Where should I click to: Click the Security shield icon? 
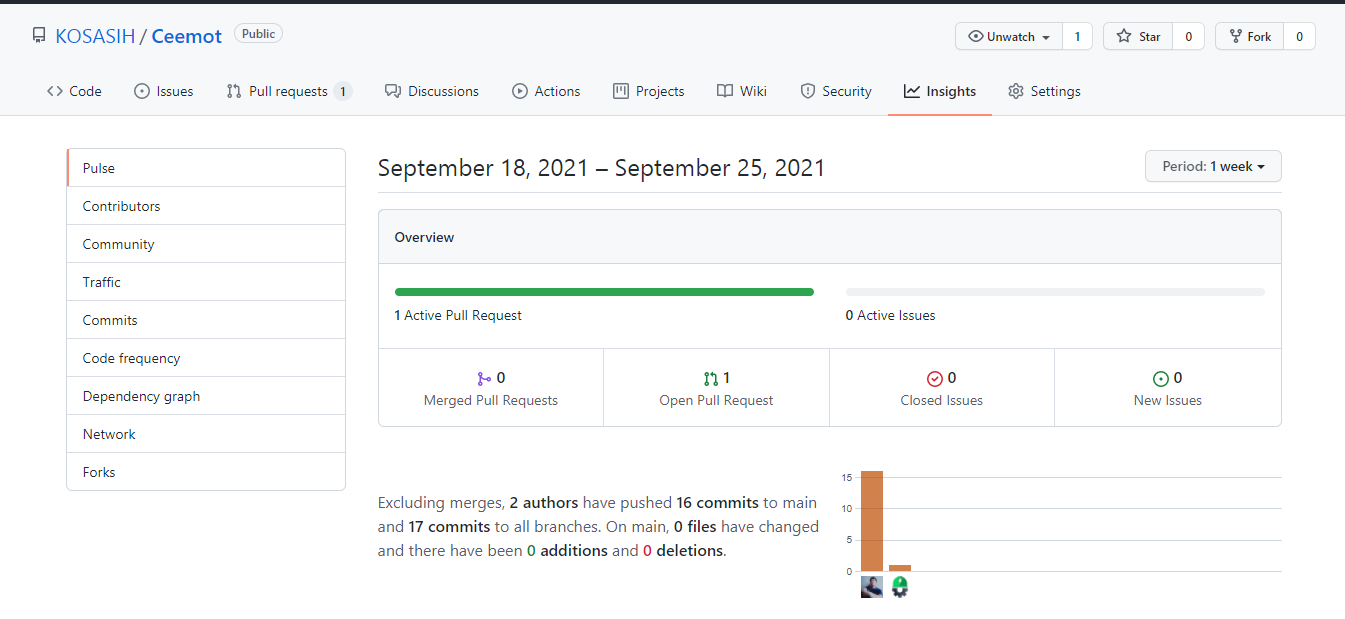click(x=808, y=91)
